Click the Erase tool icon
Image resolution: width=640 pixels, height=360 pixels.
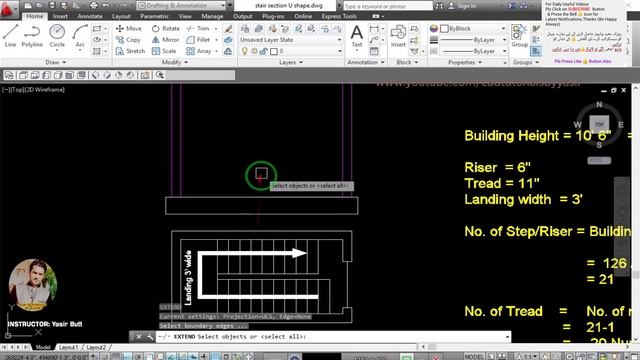228,29
